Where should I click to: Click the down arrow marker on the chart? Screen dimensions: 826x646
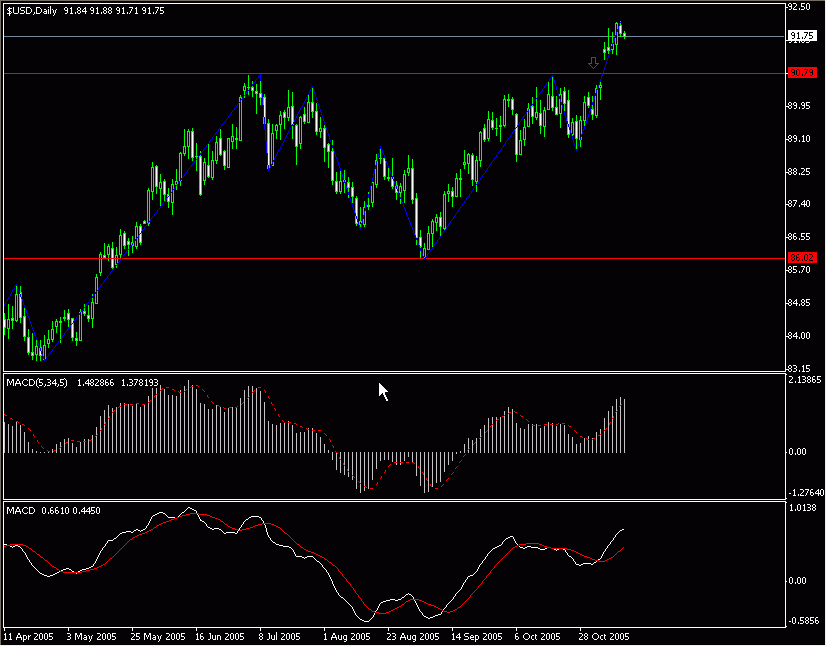[594, 63]
